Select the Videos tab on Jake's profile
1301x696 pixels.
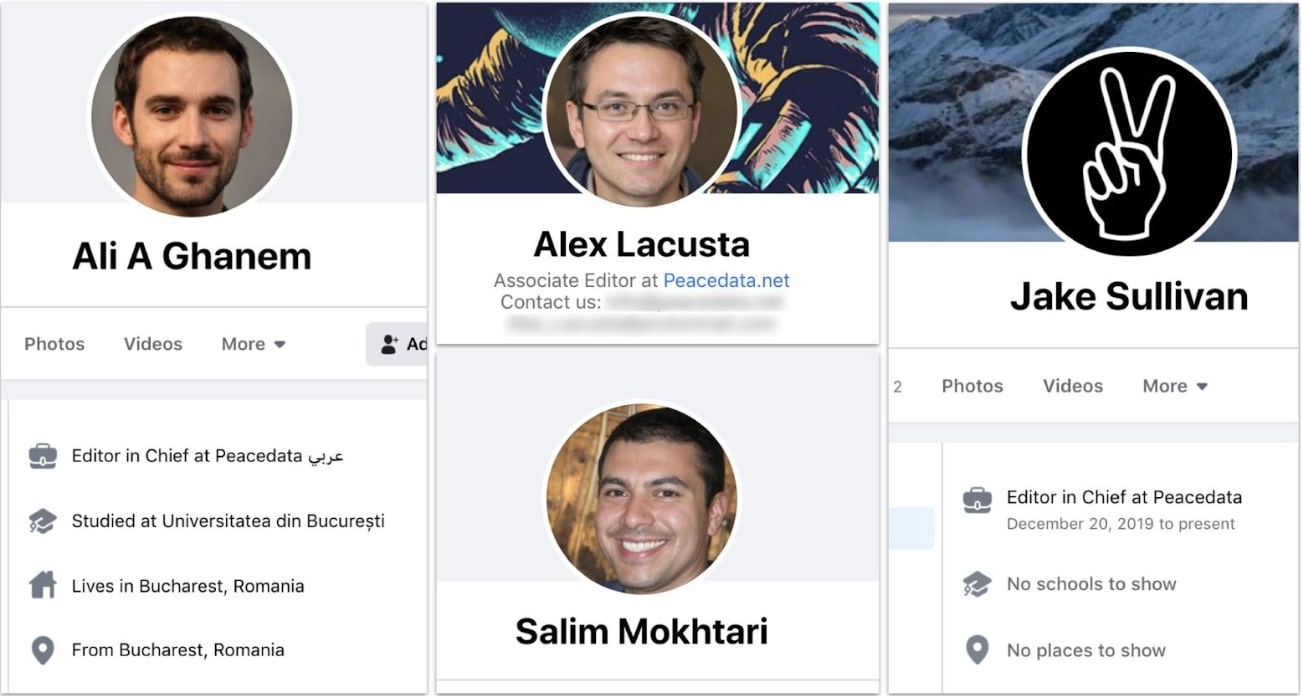point(1072,386)
